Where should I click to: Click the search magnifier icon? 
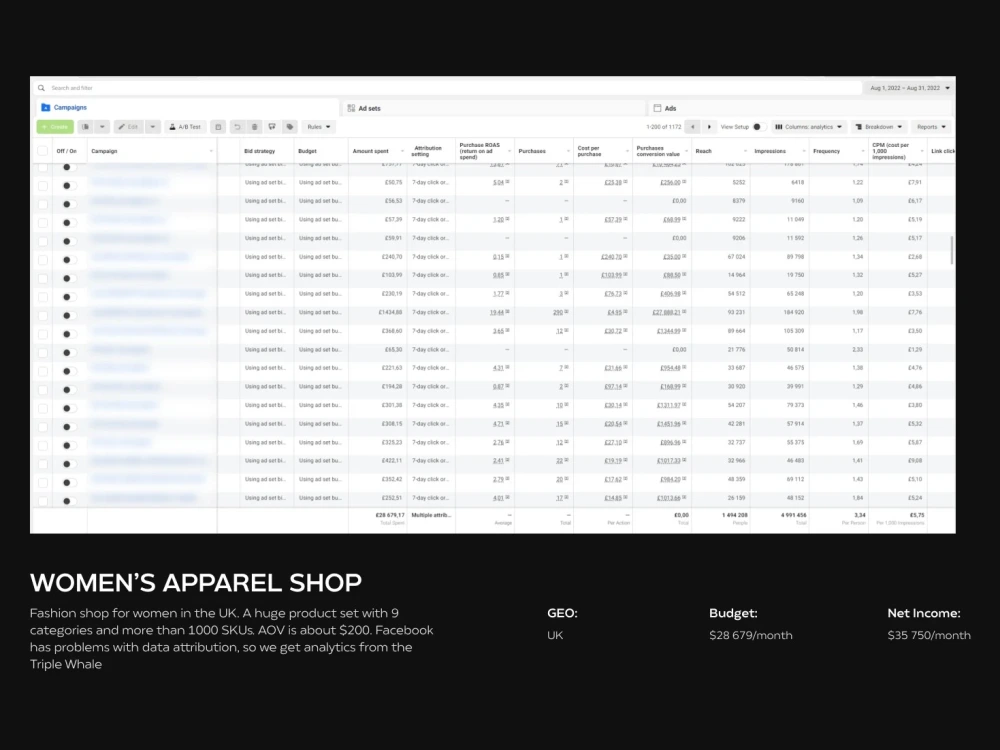[x=41, y=88]
